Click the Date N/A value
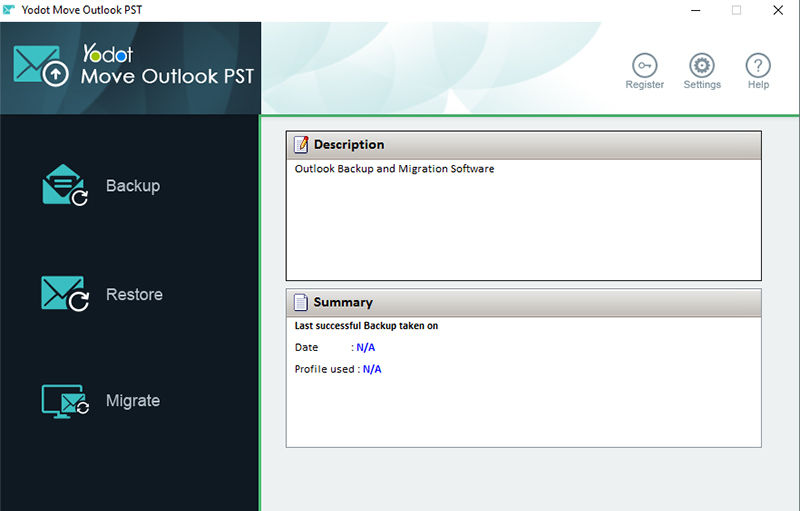800x511 pixels. pyautogui.click(x=365, y=347)
